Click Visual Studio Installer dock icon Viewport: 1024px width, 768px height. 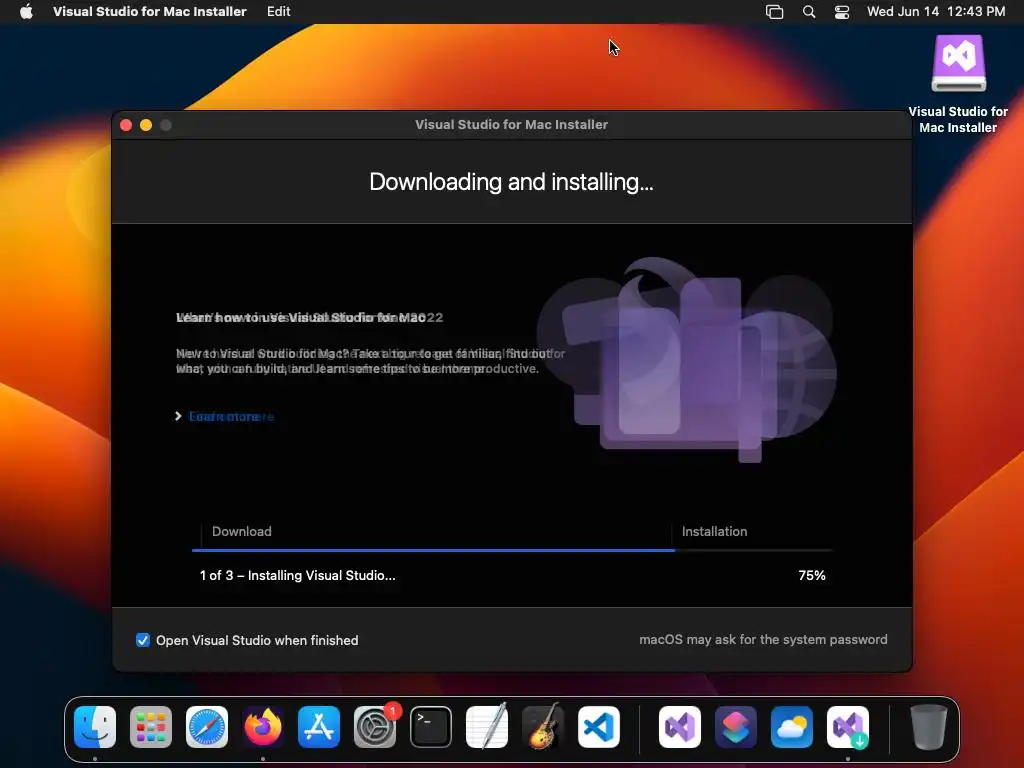[x=848, y=727]
